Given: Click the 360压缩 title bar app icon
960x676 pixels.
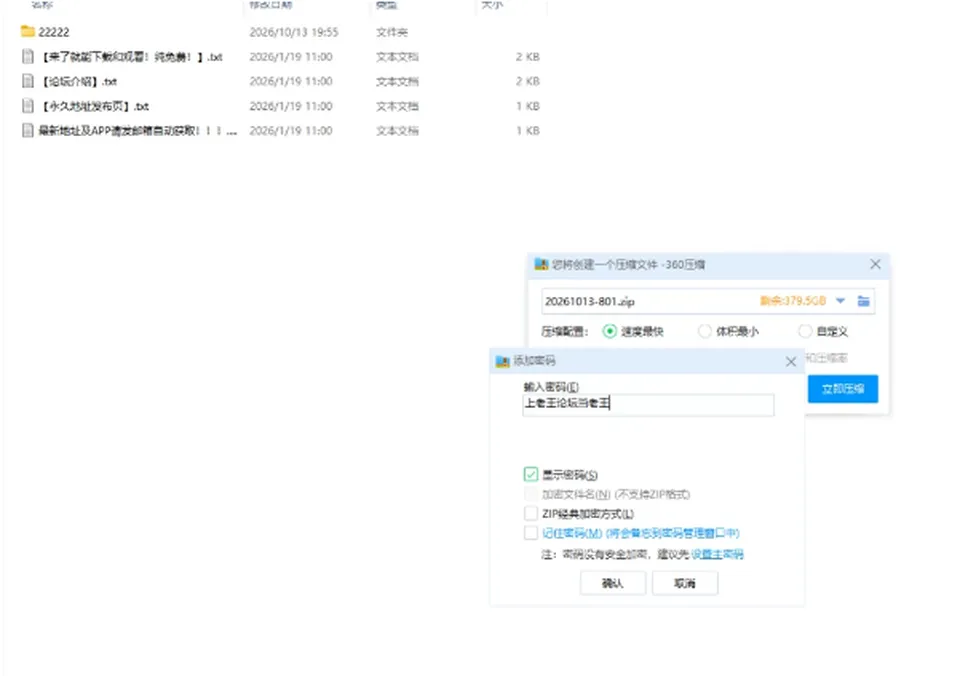Looking at the screenshot, I should pyautogui.click(x=541, y=264).
